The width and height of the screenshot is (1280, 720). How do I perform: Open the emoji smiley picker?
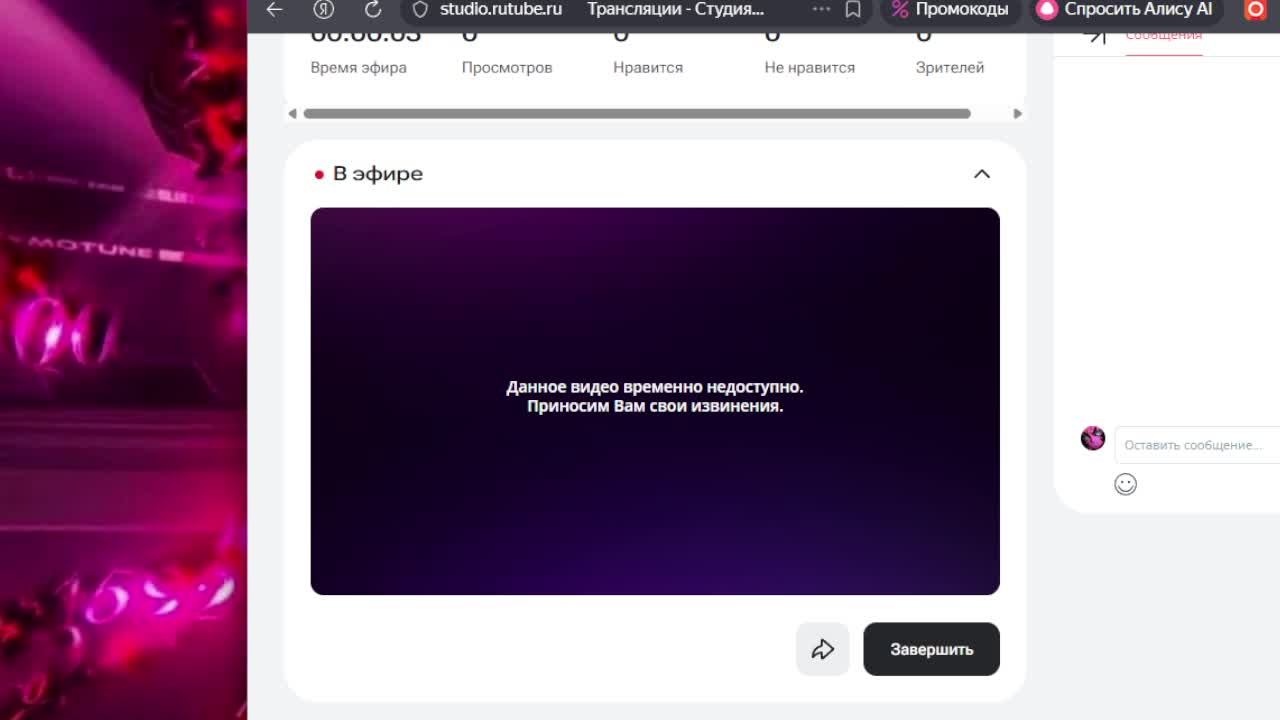(x=1125, y=484)
